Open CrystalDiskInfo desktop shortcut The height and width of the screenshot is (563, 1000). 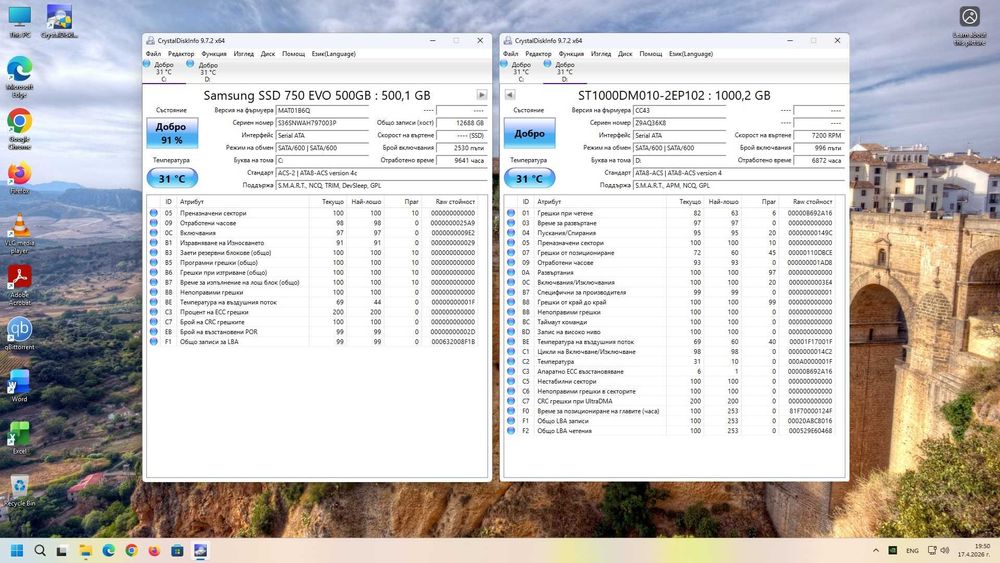point(59,21)
